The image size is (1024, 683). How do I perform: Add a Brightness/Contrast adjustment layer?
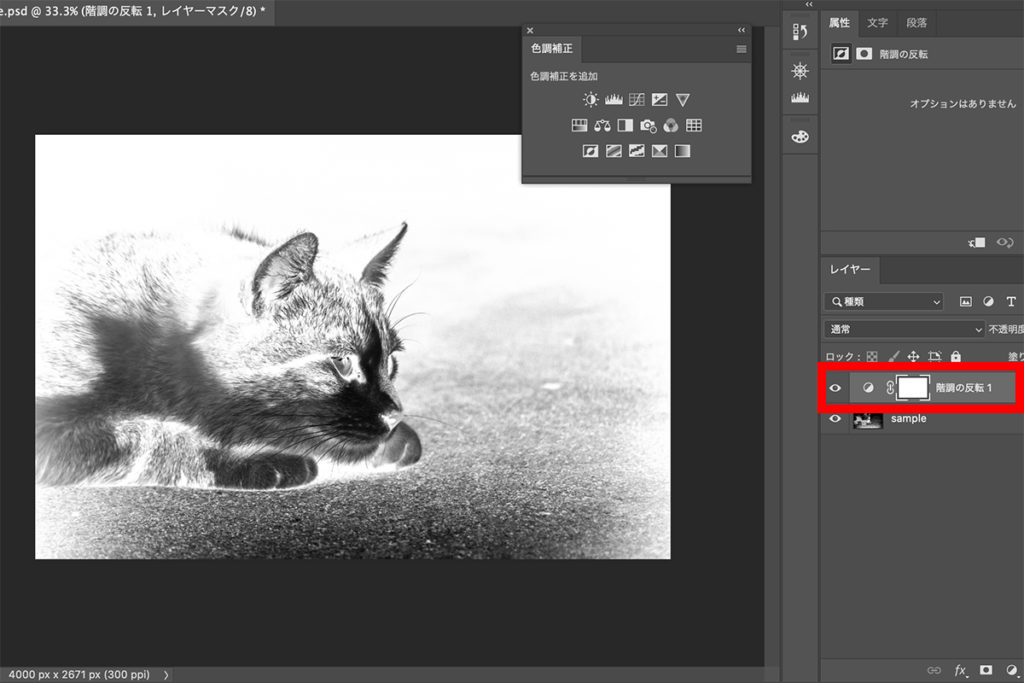tap(591, 99)
